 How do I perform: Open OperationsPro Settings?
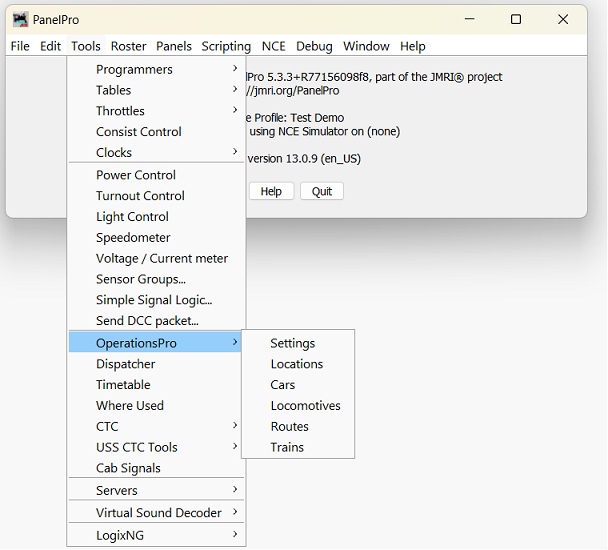point(292,343)
